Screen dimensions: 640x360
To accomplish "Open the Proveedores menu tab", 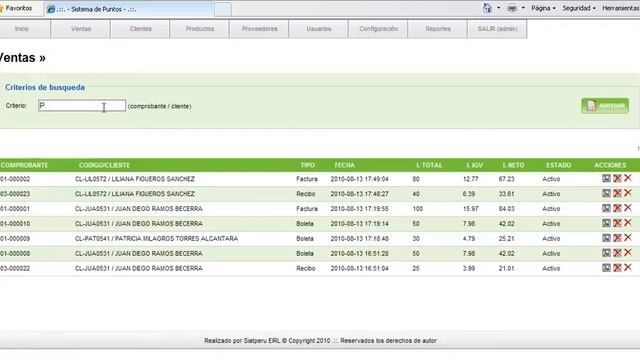I will click(260, 29).
